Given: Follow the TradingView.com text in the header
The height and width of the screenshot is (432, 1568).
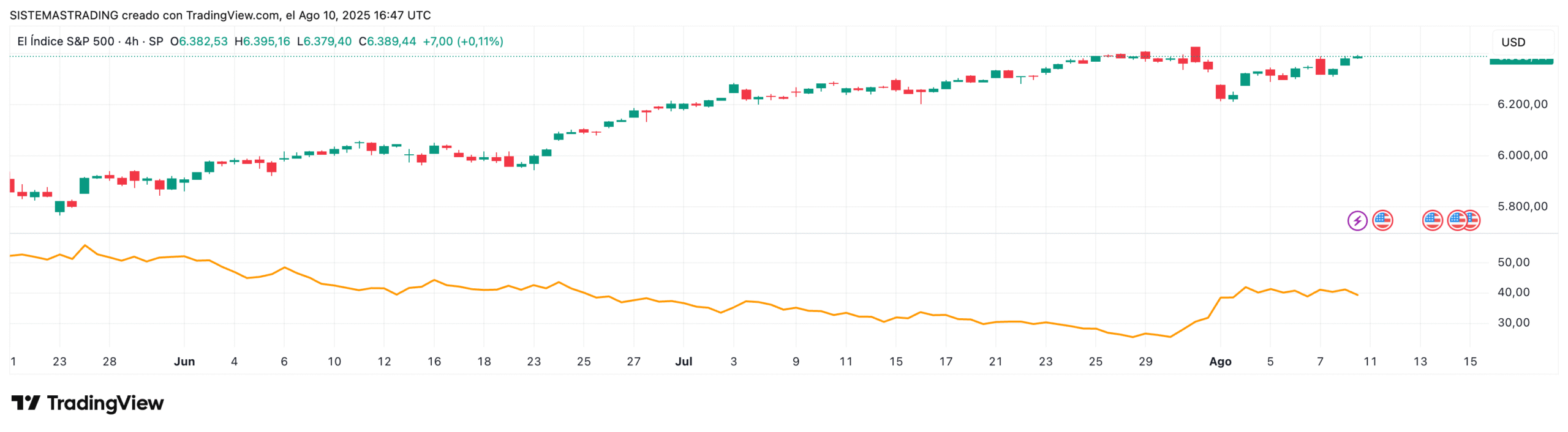Looking at the screenshot, I should click(233, 15).
